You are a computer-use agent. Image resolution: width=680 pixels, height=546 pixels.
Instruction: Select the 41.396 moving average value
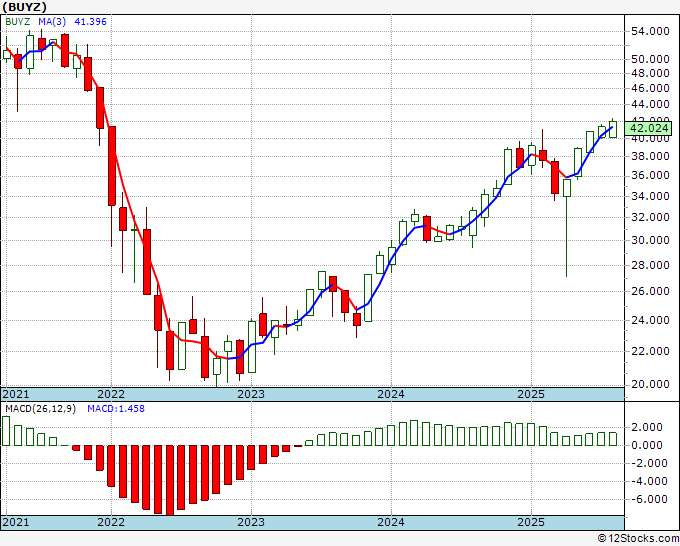point(90,22)
